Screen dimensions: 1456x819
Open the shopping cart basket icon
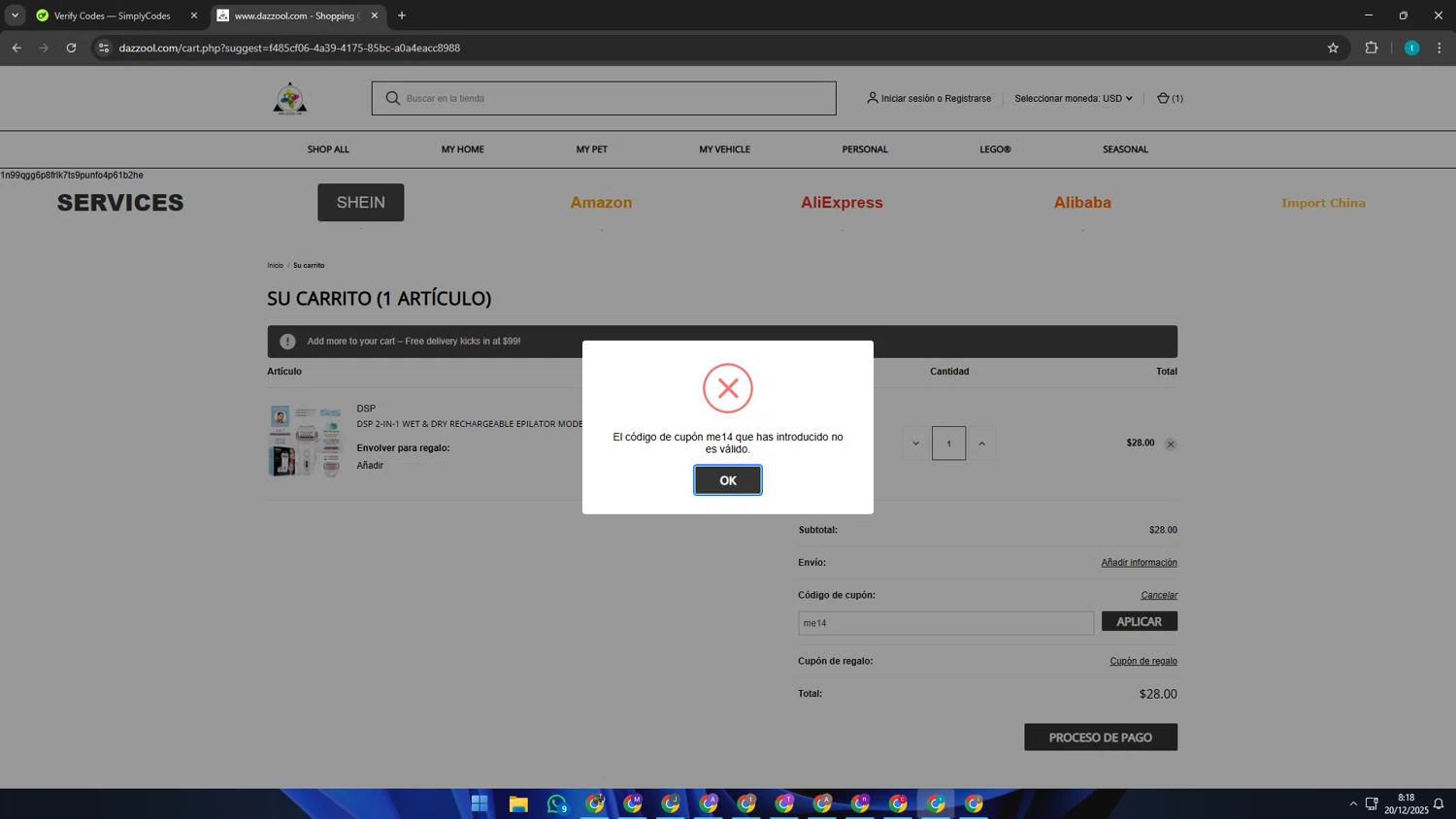1163,98
